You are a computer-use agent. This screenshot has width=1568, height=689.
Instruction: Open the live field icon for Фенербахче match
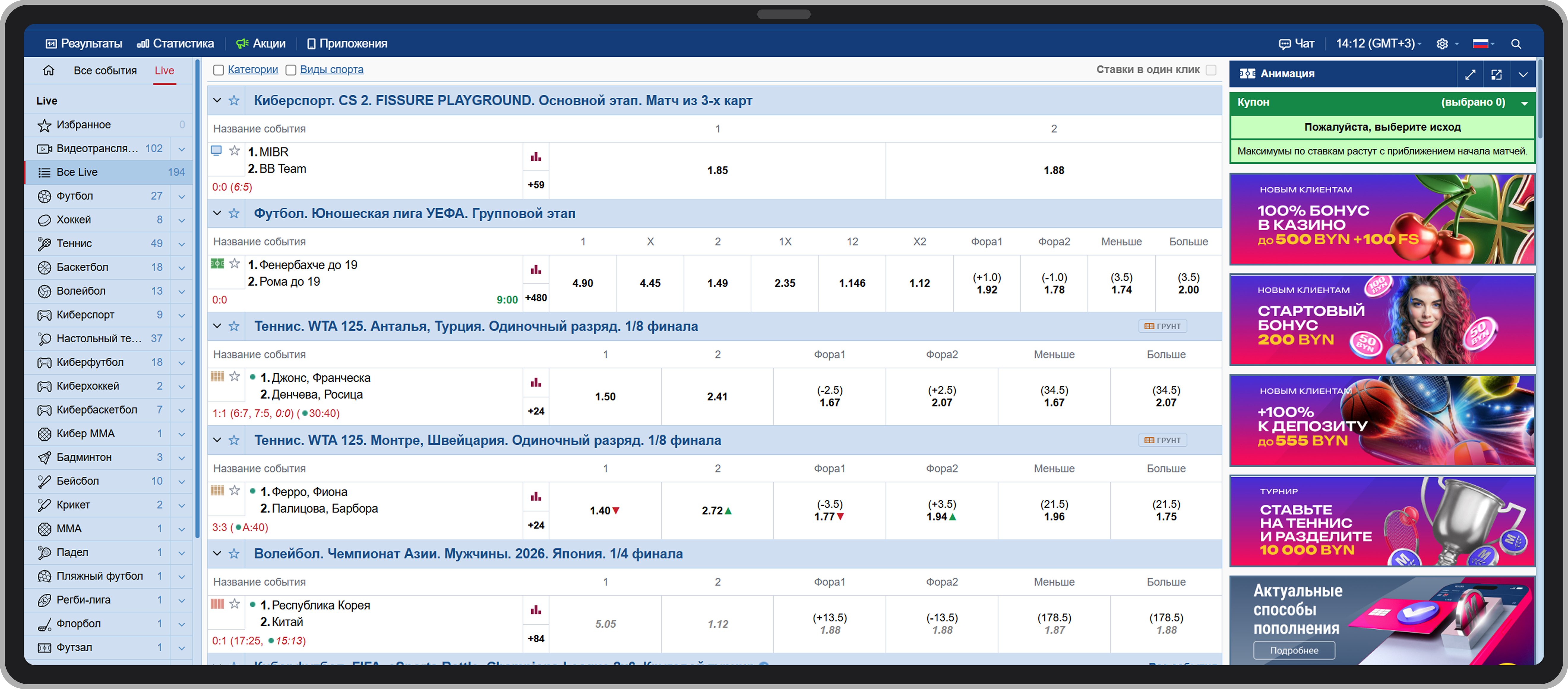coord(217,263)
